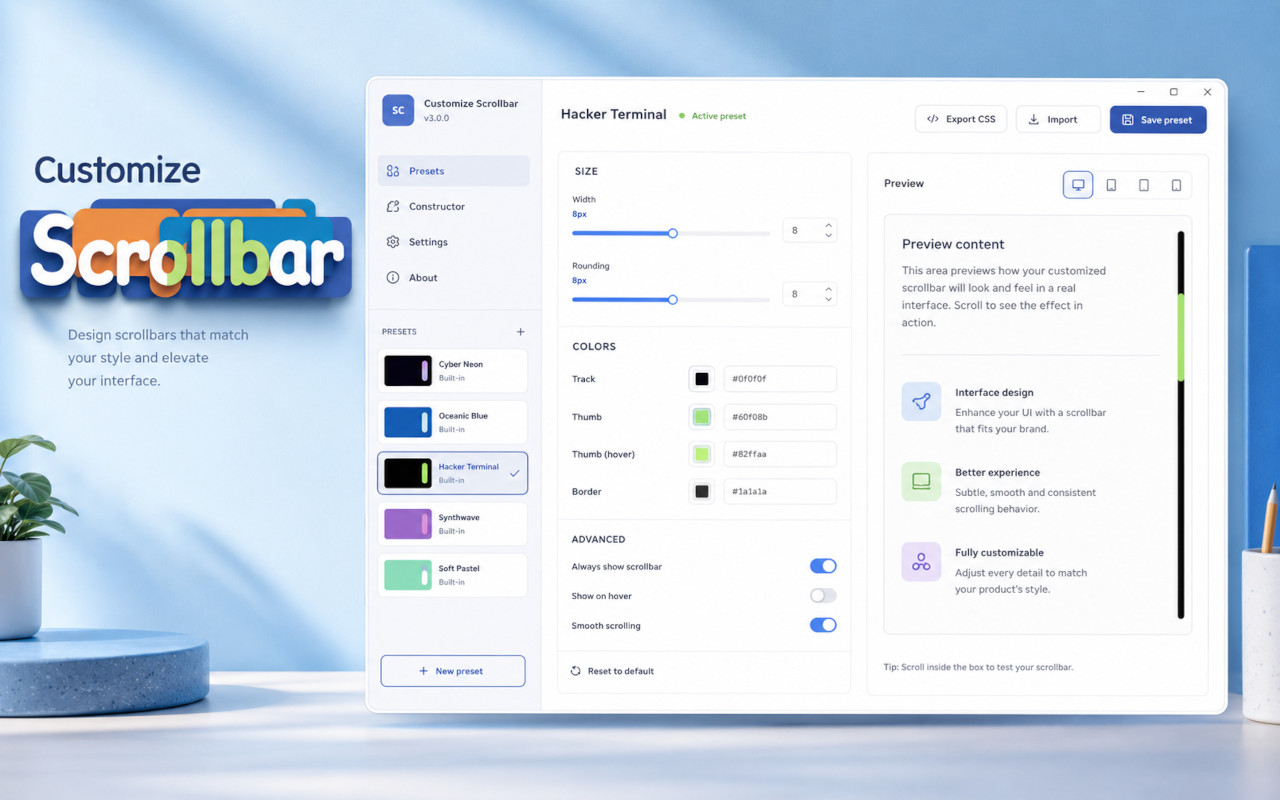The image size is (1280, 800).
Task: Select the Cyber Neon preset
Action: coord(453,371)
